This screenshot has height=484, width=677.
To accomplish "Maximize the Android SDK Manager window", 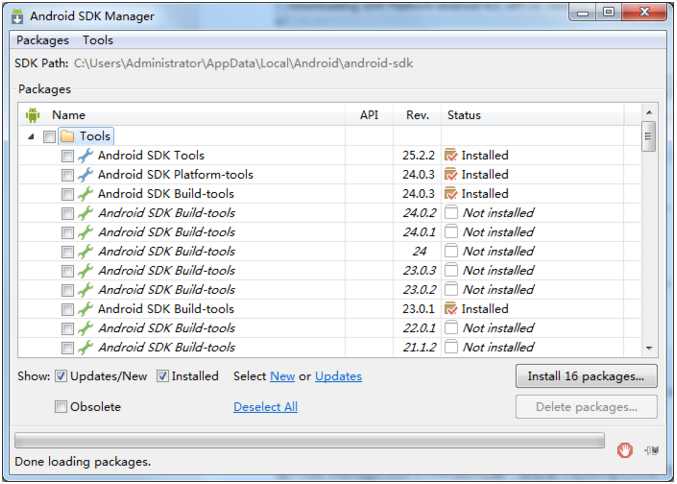I will point(608,13).
